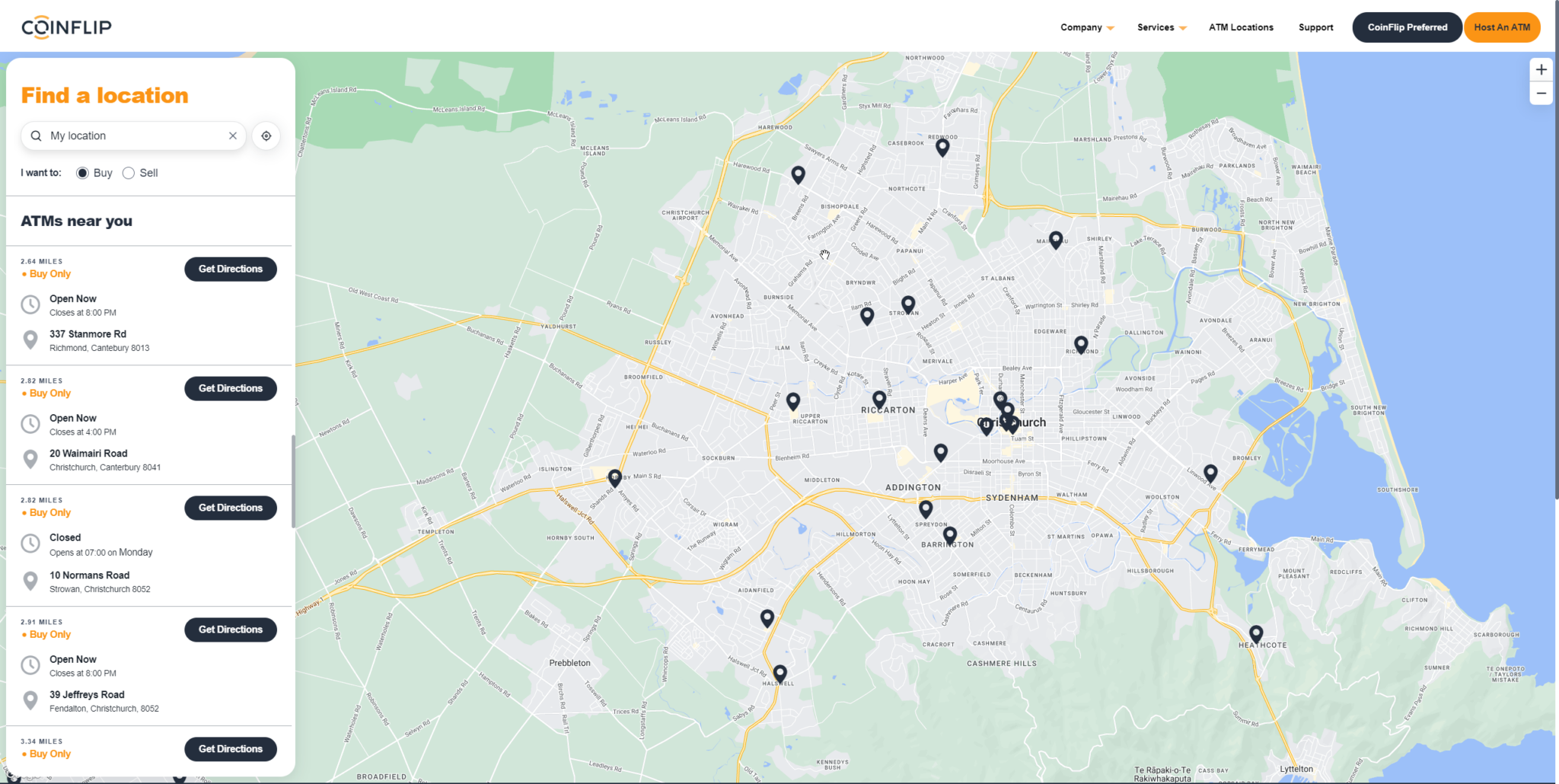Viewport: 1559px width, 784px height.
Task: Select the ATM pin near Redwood
Action: pos(942,147)
